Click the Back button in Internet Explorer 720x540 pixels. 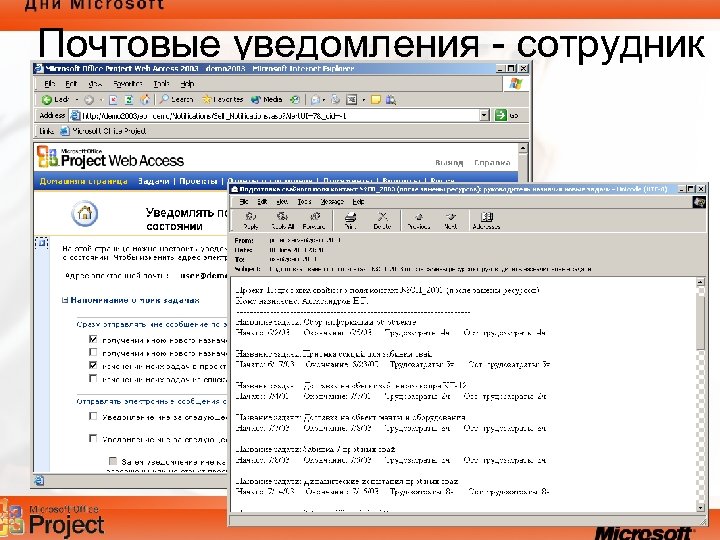coord(55,100)
